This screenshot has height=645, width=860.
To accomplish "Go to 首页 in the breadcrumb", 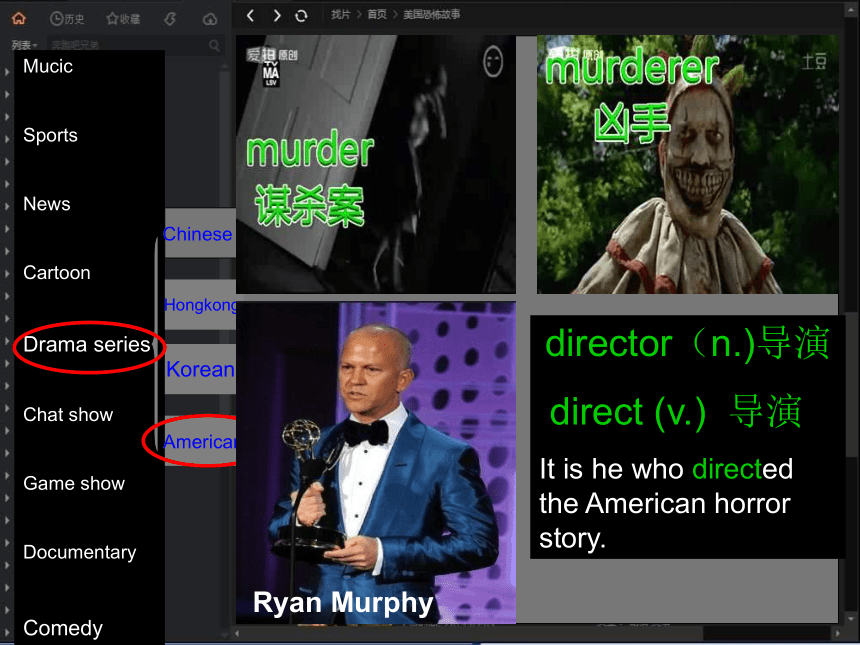I will click(x=377, y=15).
